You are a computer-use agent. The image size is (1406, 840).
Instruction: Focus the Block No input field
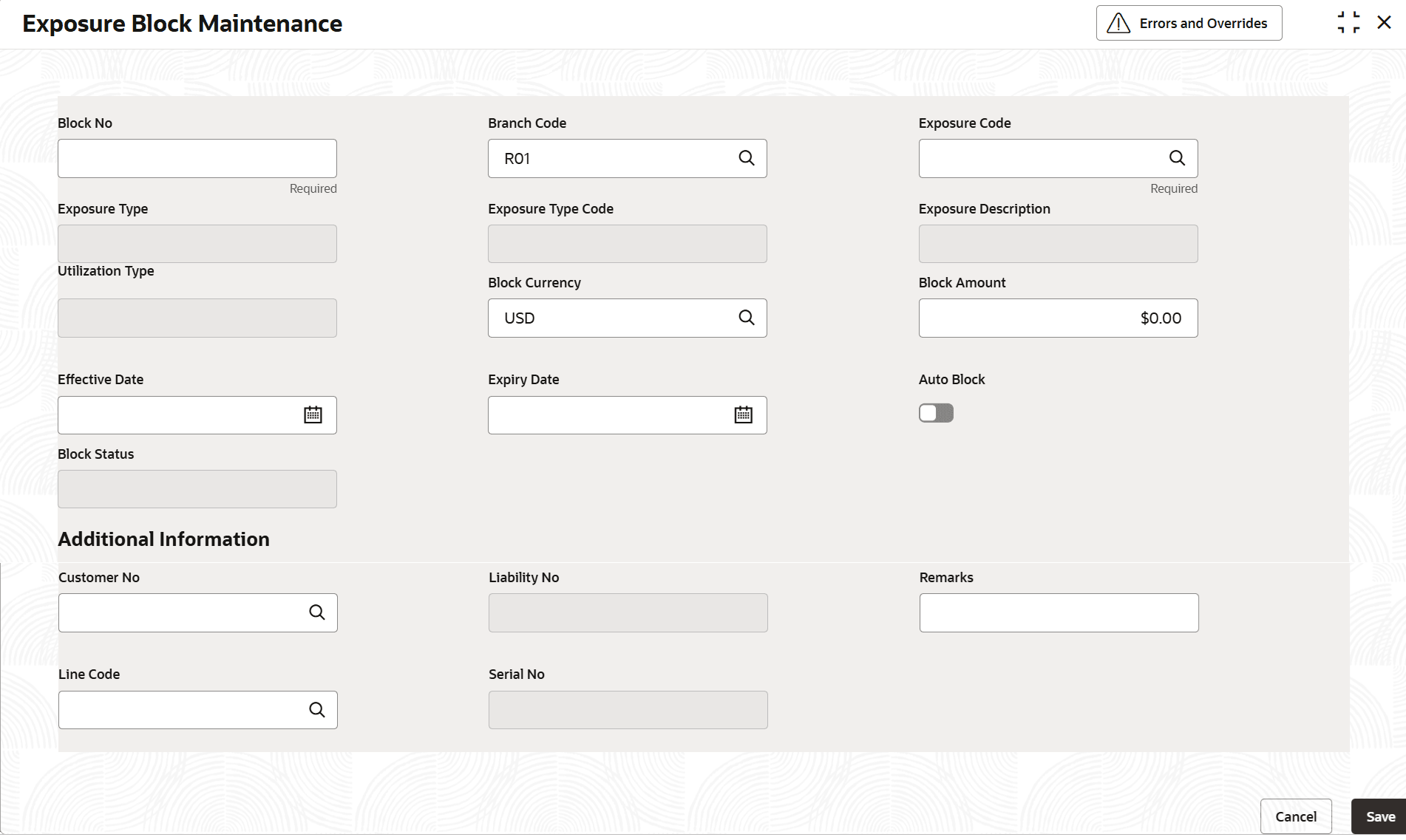[x=197, y=158]
